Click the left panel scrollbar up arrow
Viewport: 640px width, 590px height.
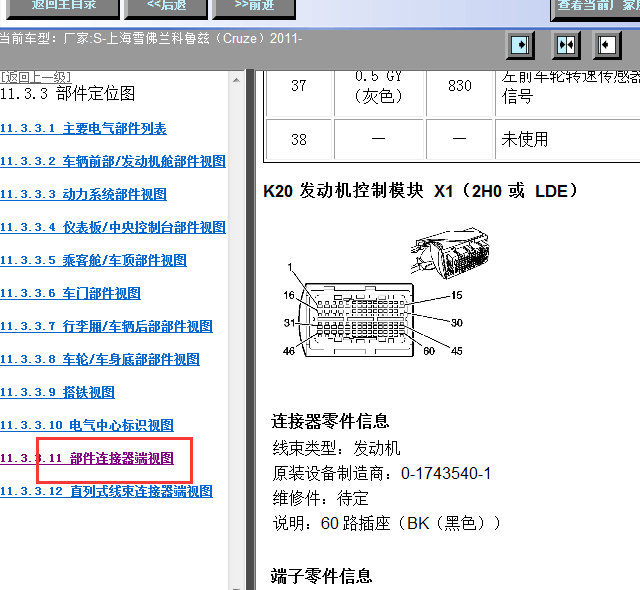236,80
